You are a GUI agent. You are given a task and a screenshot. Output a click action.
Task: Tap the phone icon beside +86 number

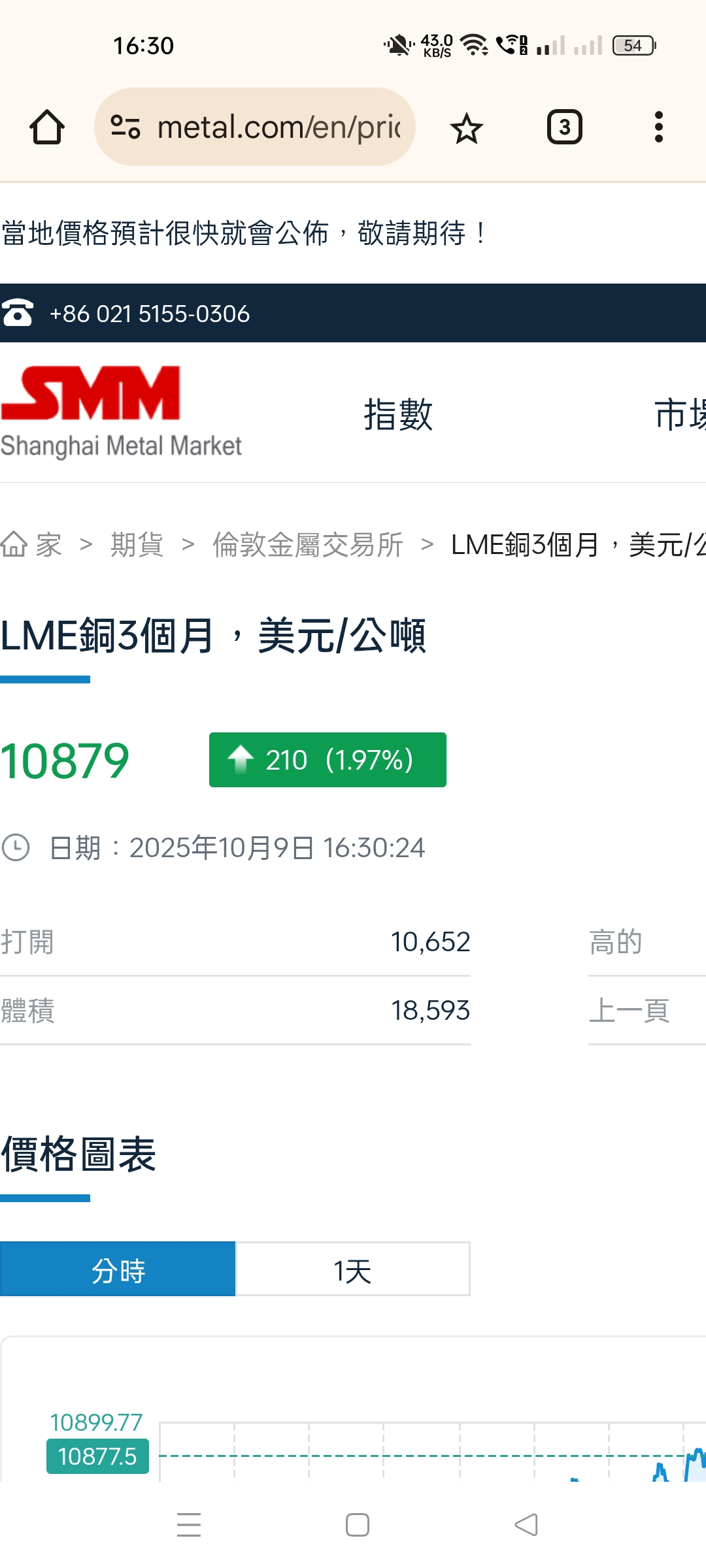pyautogui.click(x=18, y=313)
